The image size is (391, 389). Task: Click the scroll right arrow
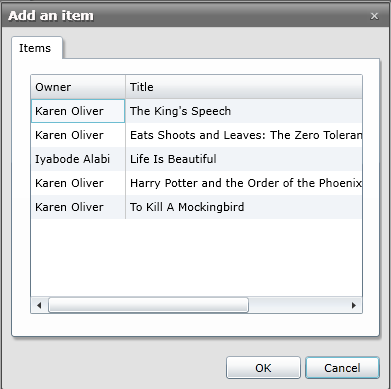coord(354,305)
